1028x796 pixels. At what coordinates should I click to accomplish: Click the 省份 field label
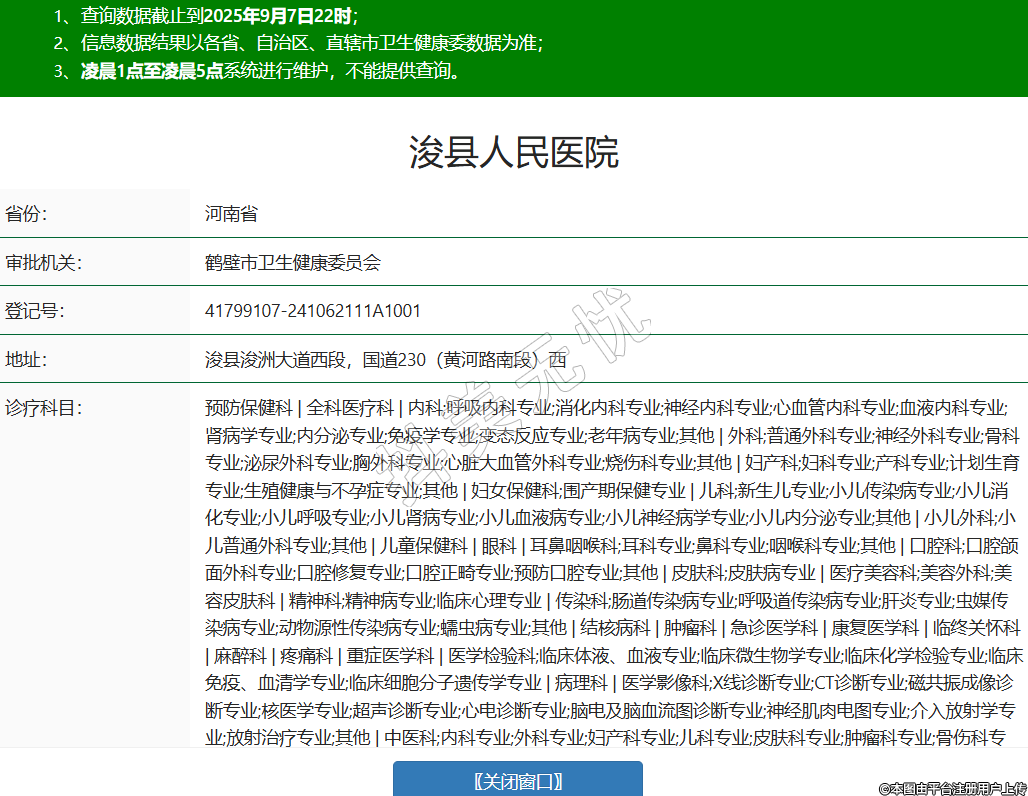[x=27, y=214]
